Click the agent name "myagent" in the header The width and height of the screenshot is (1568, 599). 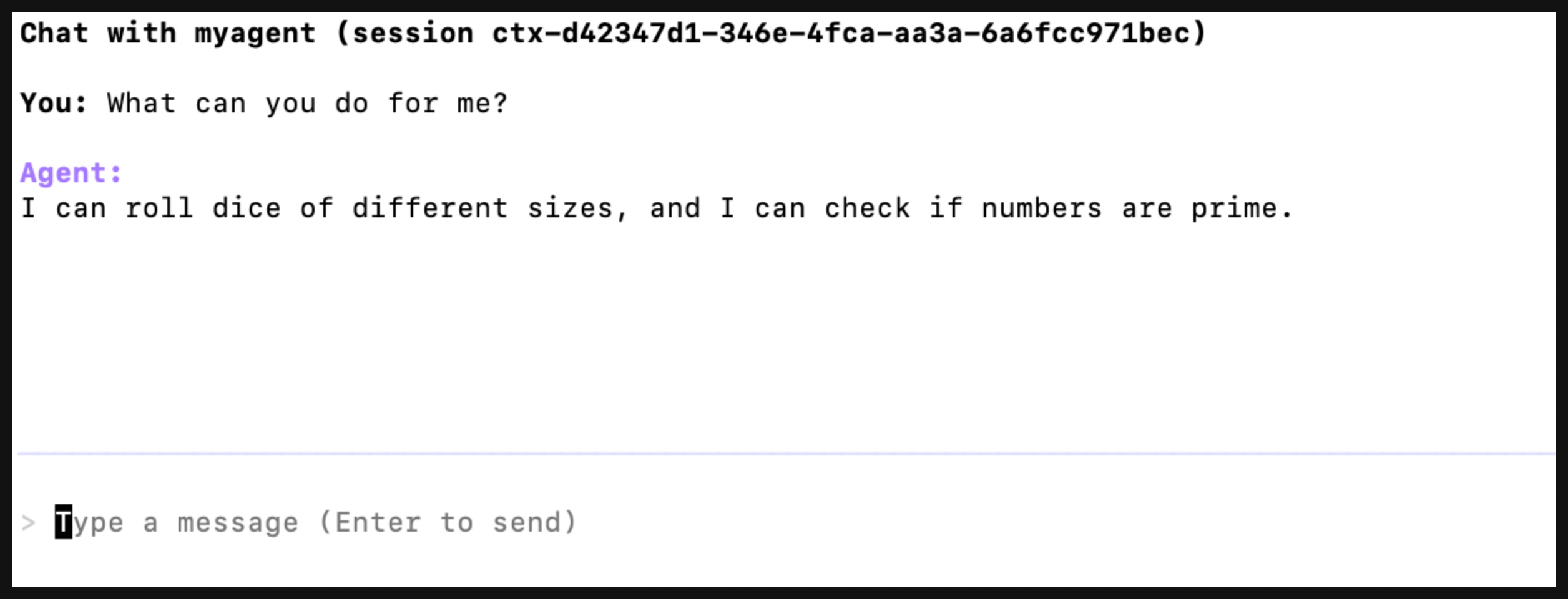(255, 33)
